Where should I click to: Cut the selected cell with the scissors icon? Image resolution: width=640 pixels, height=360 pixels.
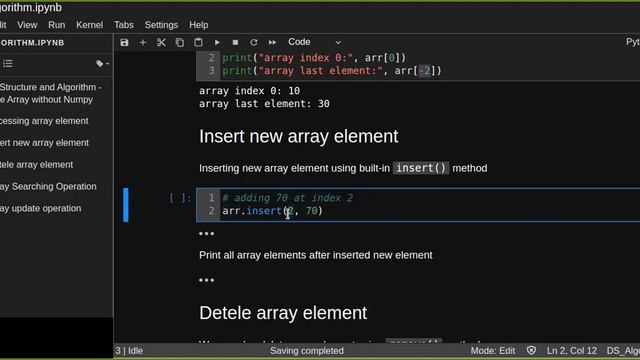(x=161, y=42)
